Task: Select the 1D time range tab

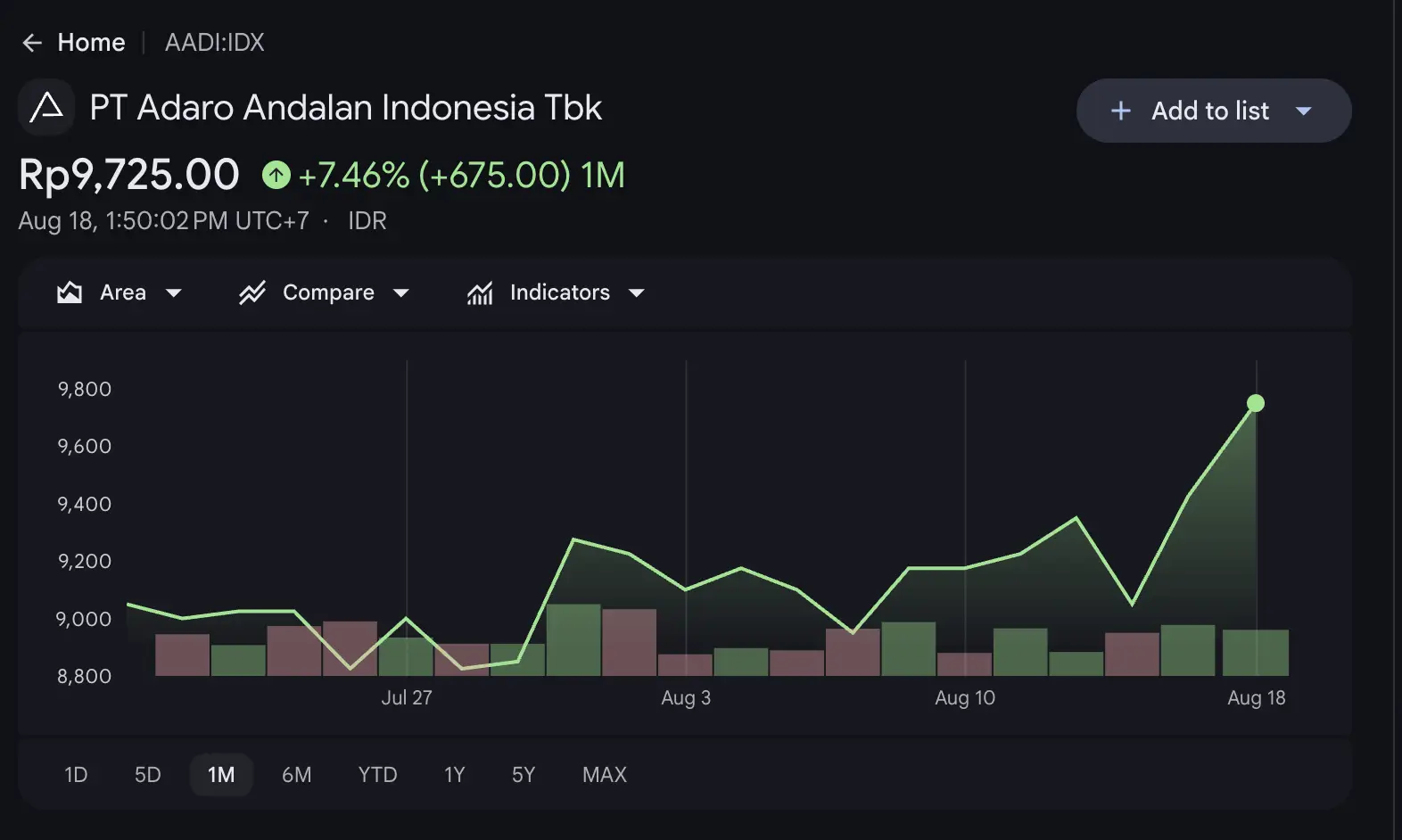Action: click(76, 775)
